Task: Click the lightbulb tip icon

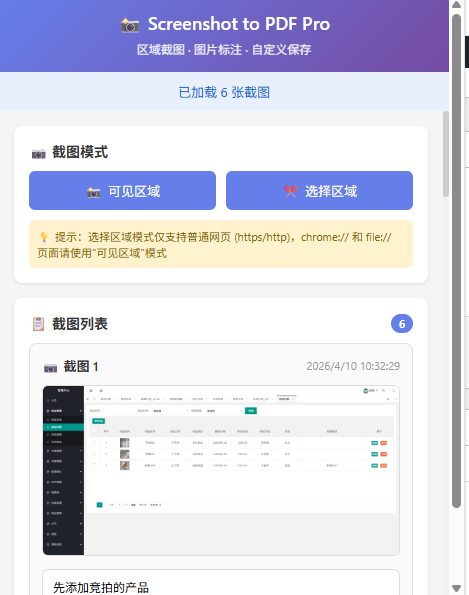Action: pyautogui.click(x=44, y=237)
